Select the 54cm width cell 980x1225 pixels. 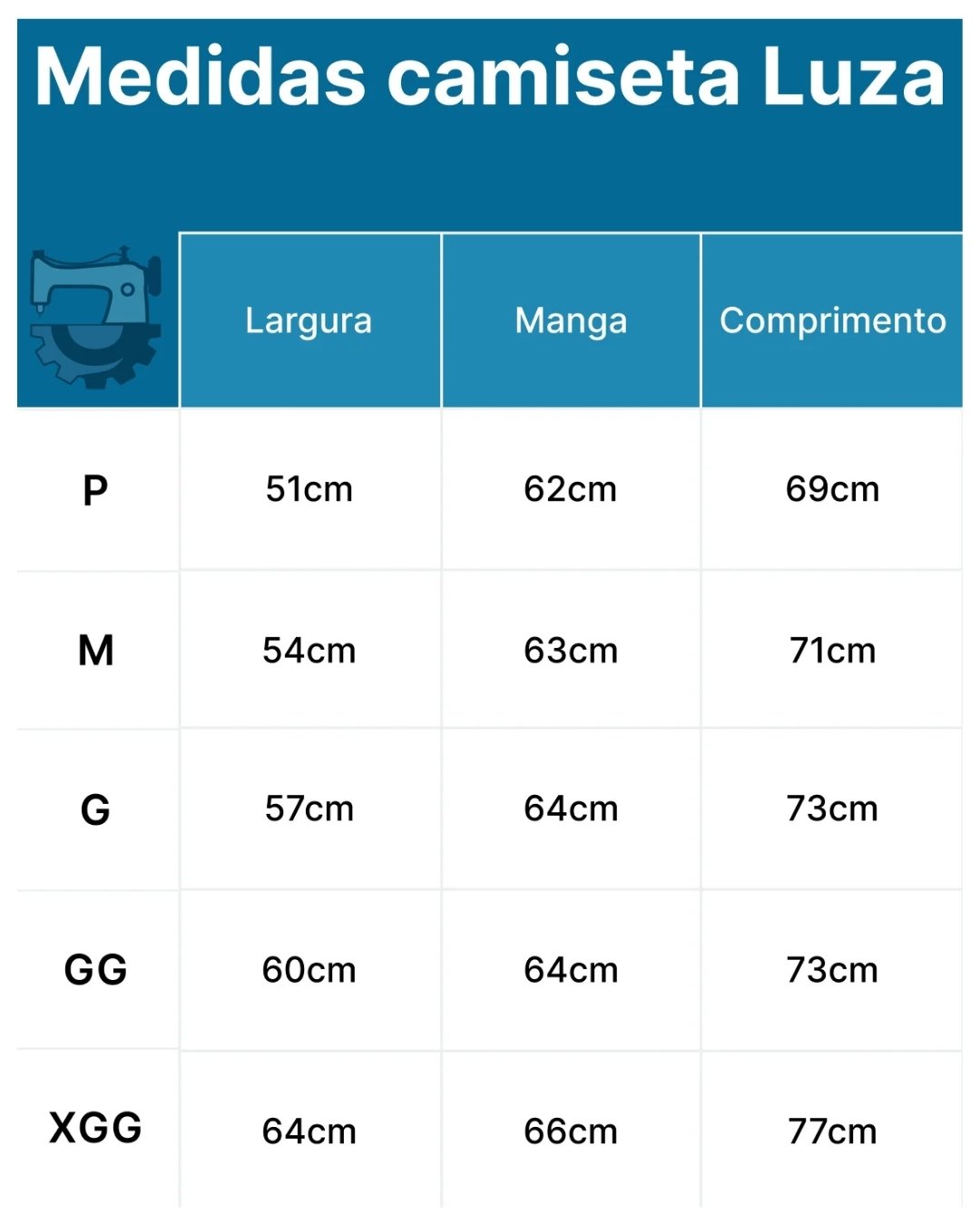[309, 651]
